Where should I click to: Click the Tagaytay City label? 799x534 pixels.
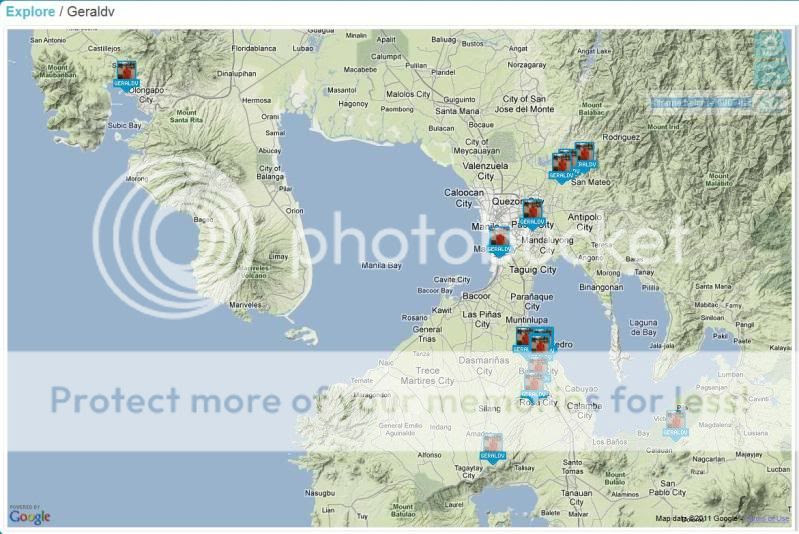point(468,471)
